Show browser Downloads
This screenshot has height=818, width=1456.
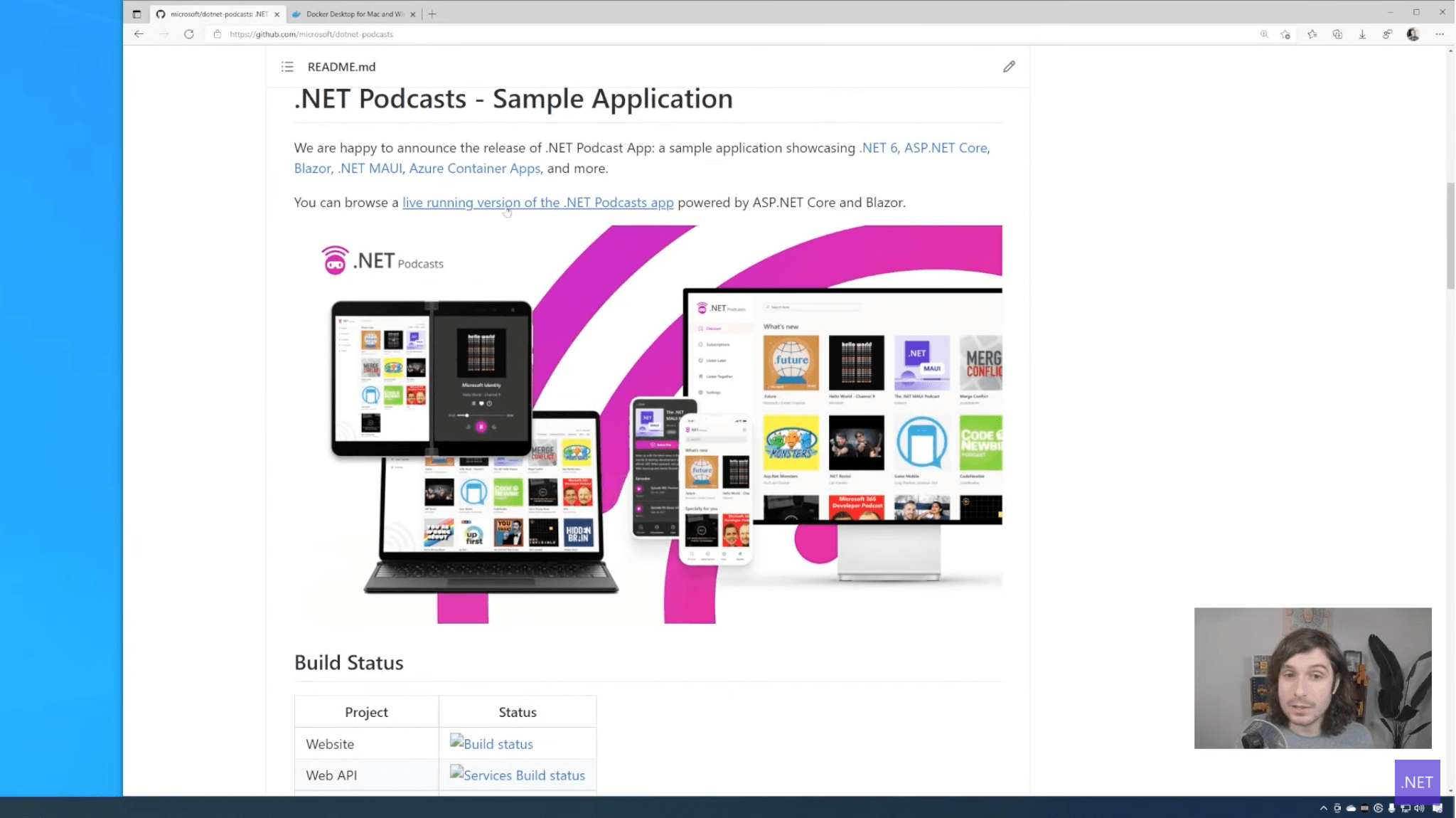pyautogui.click(x=1362, y=34)
